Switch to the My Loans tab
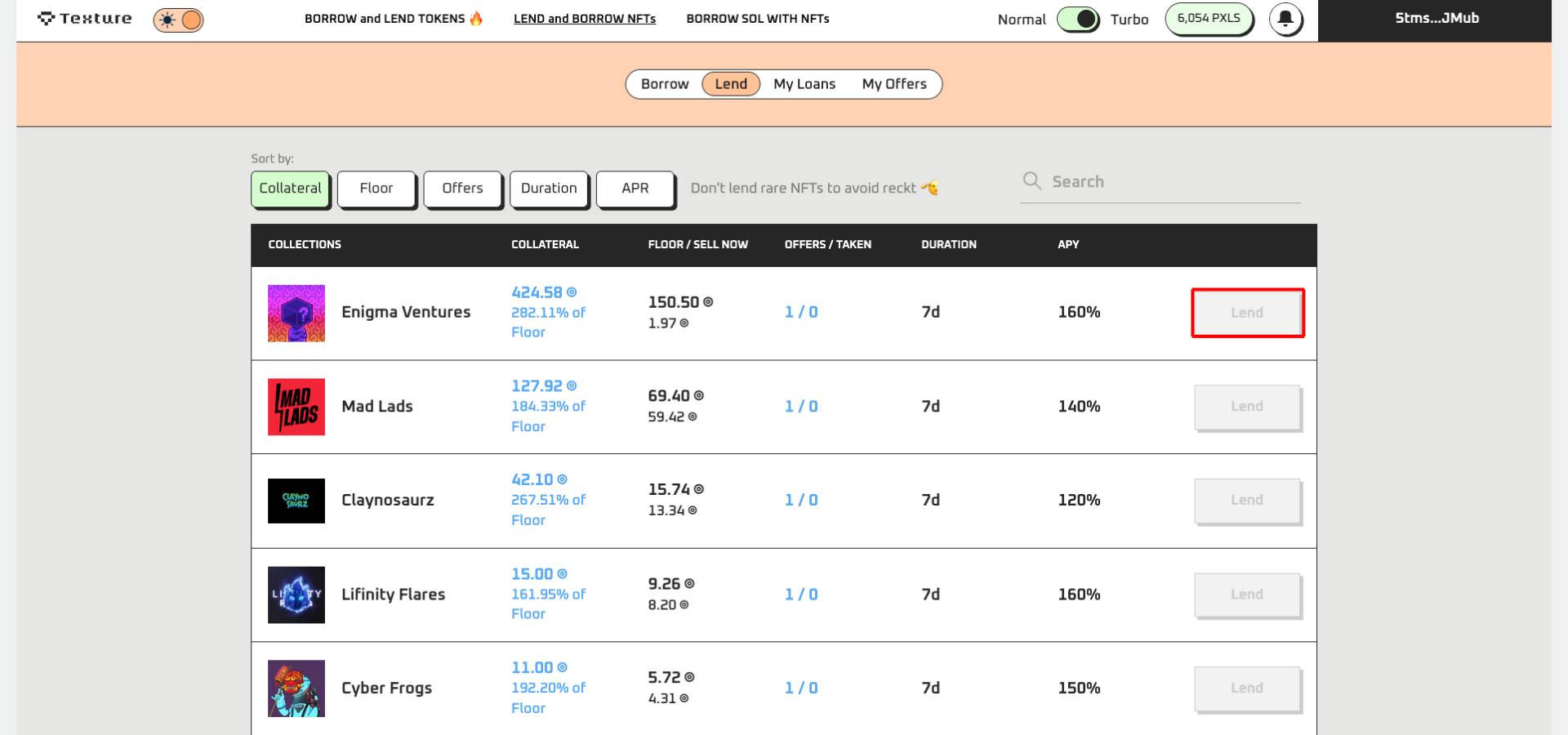 coord(804,84)
